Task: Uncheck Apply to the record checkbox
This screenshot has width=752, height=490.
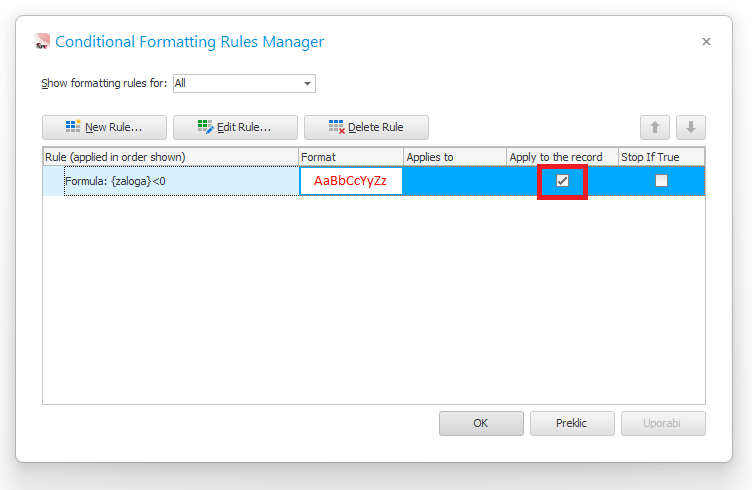Action: pos(562,181)
